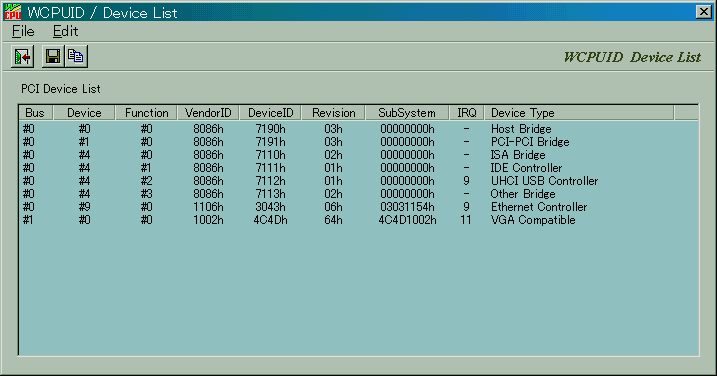Click the Copy to clipboard icon
Image resolution: width=717 pixels, height=376 pixels.
pyautogui.click(x=76, y=57)
